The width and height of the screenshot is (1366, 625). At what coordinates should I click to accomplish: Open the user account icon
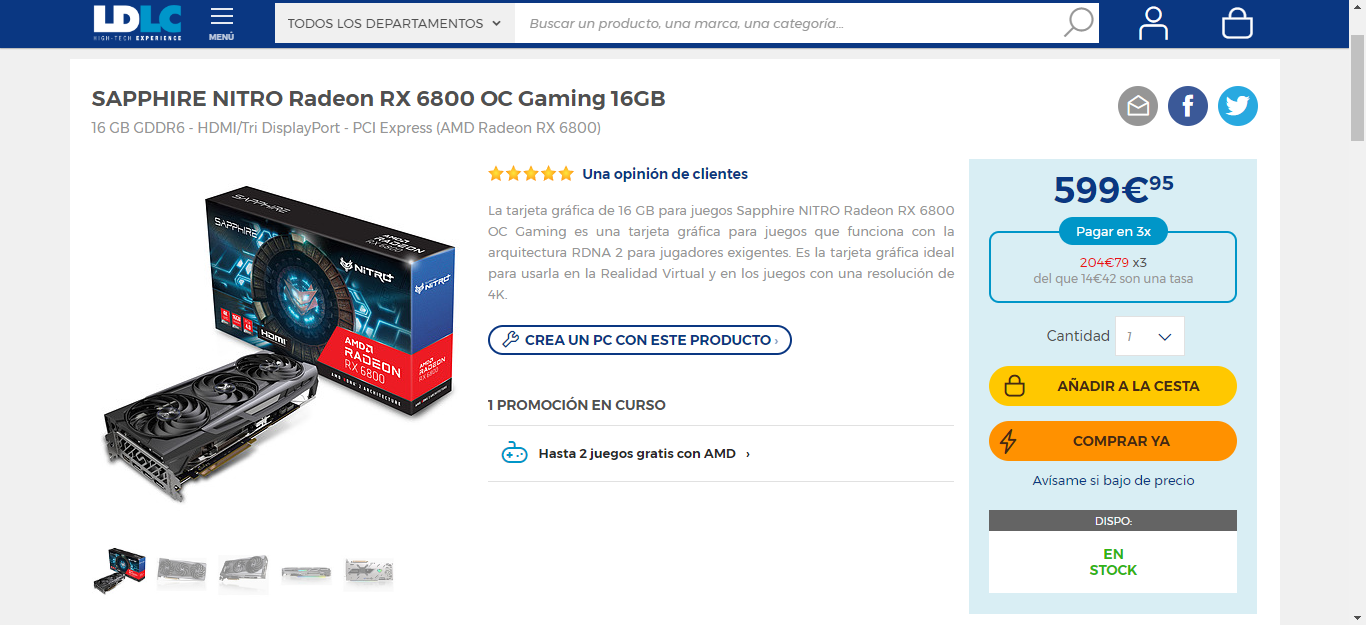pyautogui.click(x=1153, y=23)
